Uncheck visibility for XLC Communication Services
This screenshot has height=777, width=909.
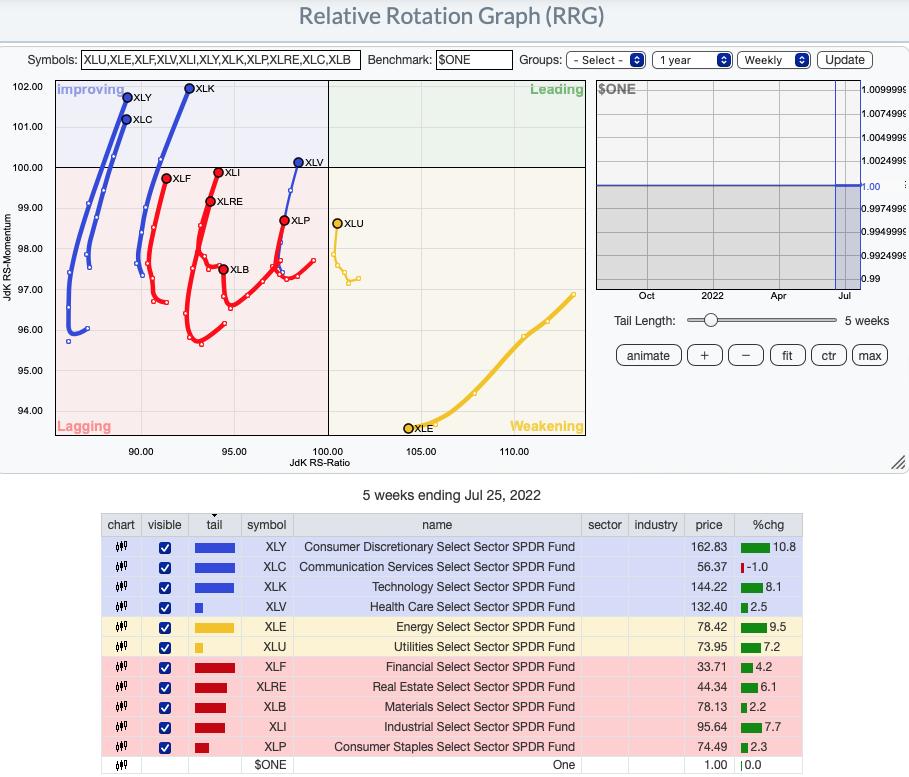[165, 567]
